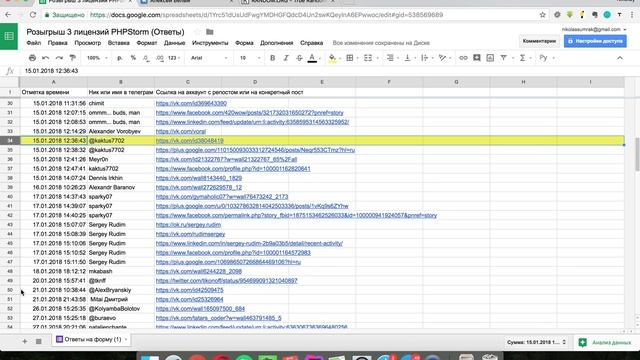Click the Настройки доступа share button

tap(595, 41)
